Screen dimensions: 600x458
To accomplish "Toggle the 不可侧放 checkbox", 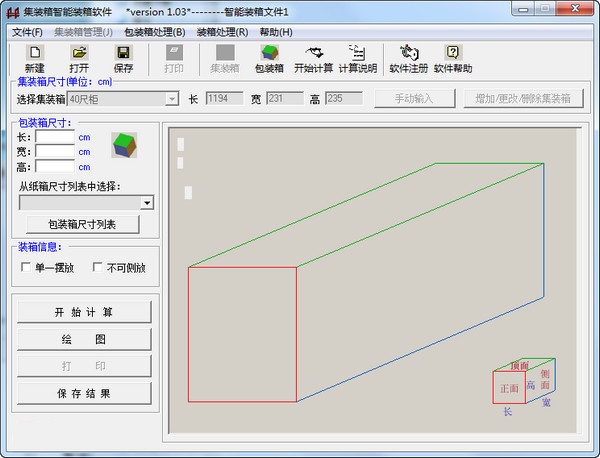I will tap(97, 268).
